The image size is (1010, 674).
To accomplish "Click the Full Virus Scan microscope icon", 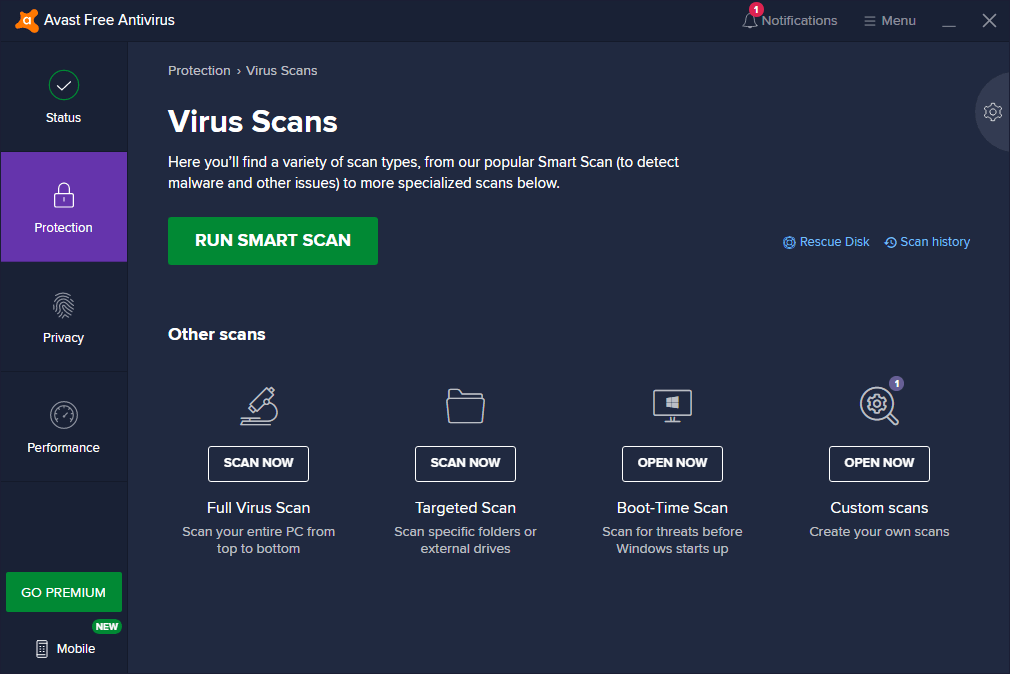I will coord(258,406).
